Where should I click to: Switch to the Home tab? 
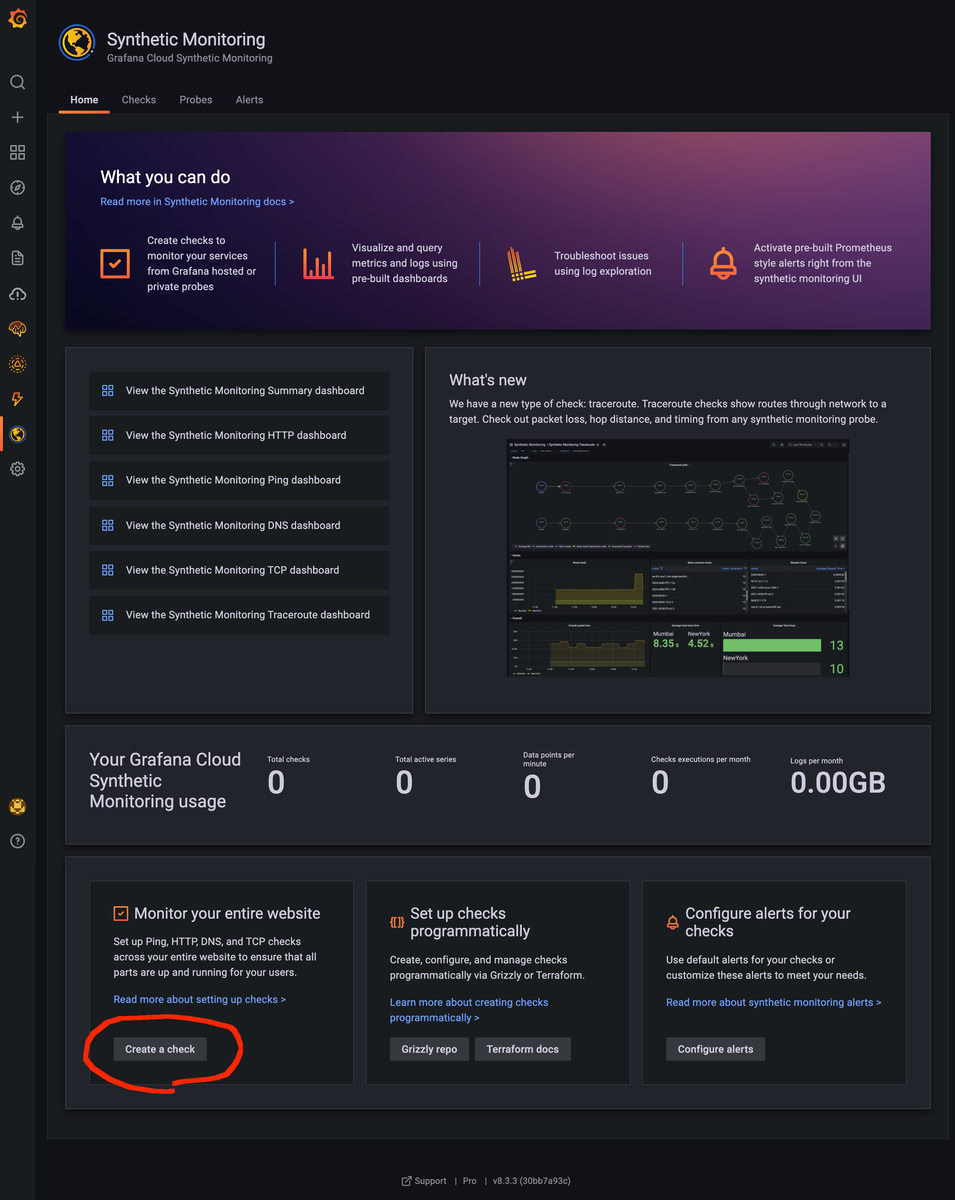pyautogui.click(x=84, y=100)
